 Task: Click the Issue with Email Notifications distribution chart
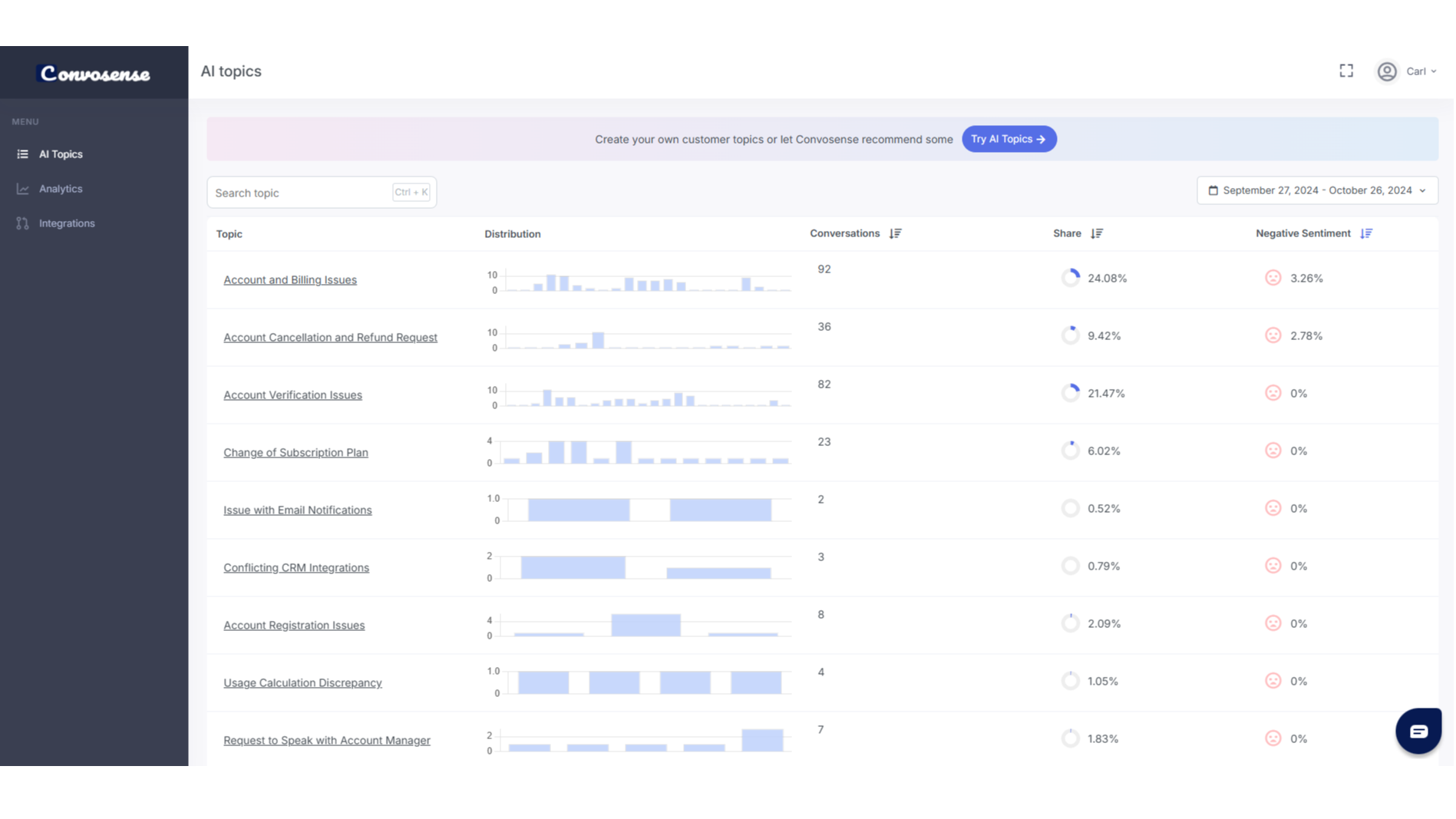pos(645,510)
